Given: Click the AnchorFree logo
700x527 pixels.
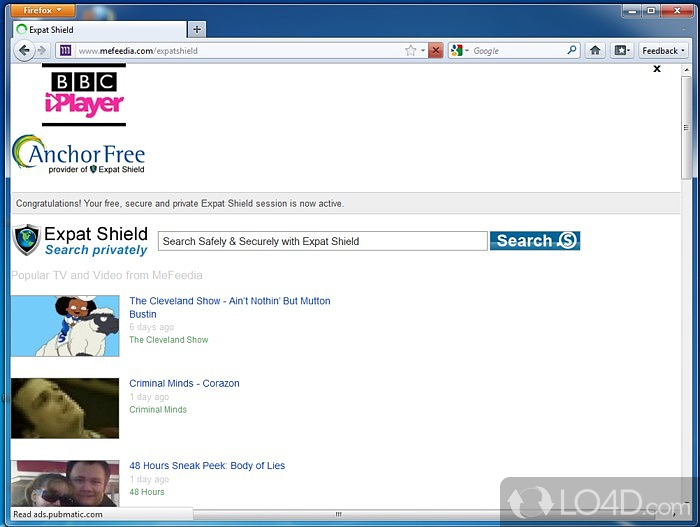Looking at the screenshot, I should pyautogui.click(x=79, y=154).
